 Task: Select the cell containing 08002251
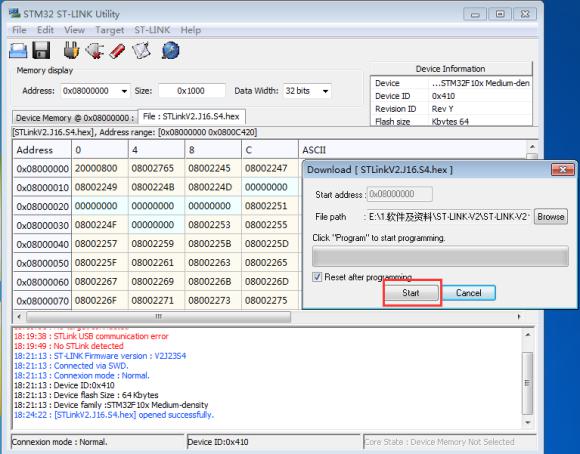270,206
